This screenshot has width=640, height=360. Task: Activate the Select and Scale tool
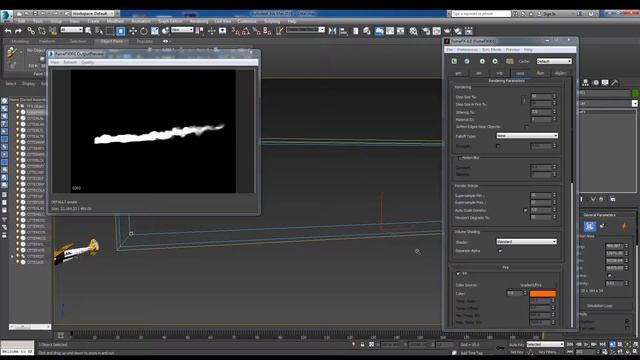point(155,31)
